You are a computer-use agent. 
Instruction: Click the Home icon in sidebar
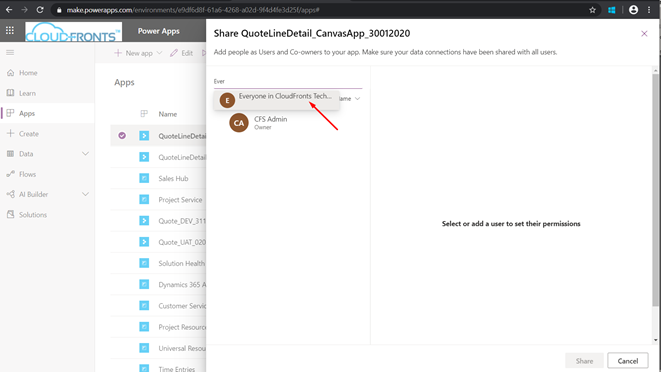pos(11,73)
